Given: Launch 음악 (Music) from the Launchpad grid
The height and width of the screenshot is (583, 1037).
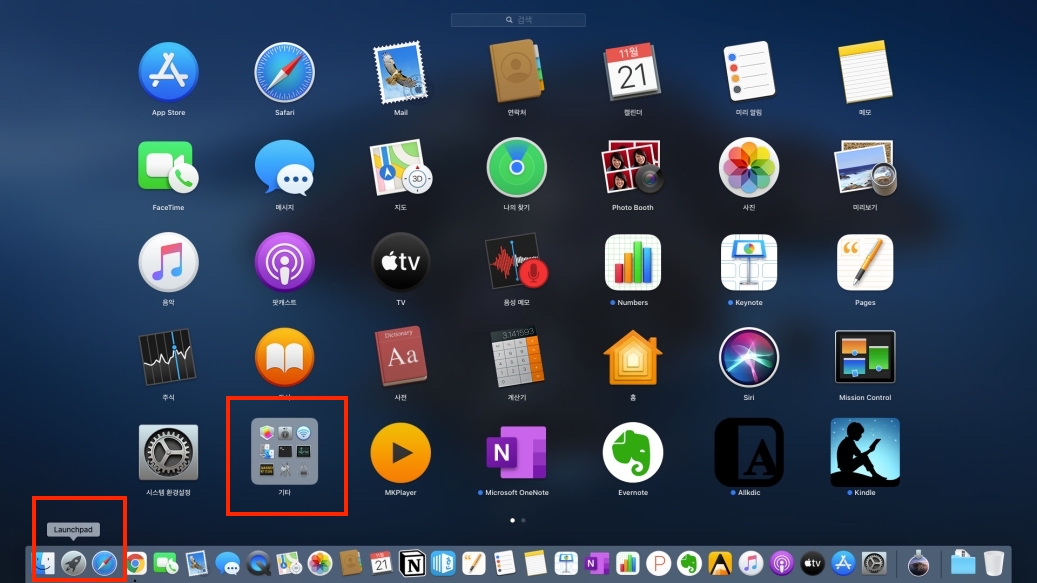Looking at the screenshot, I should tap(168, 262).
